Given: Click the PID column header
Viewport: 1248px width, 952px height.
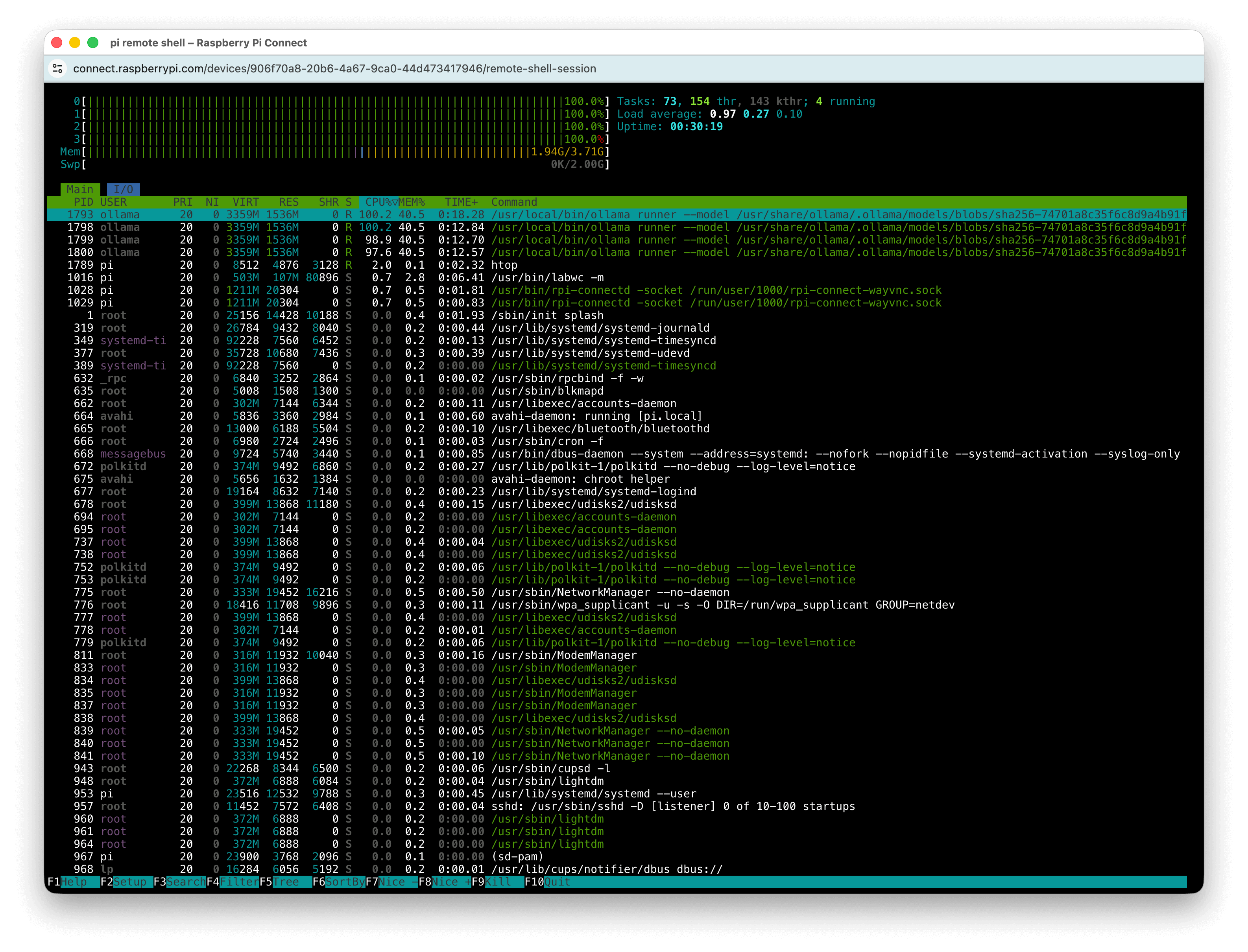Looking at the screenshot, I should 83,202.
